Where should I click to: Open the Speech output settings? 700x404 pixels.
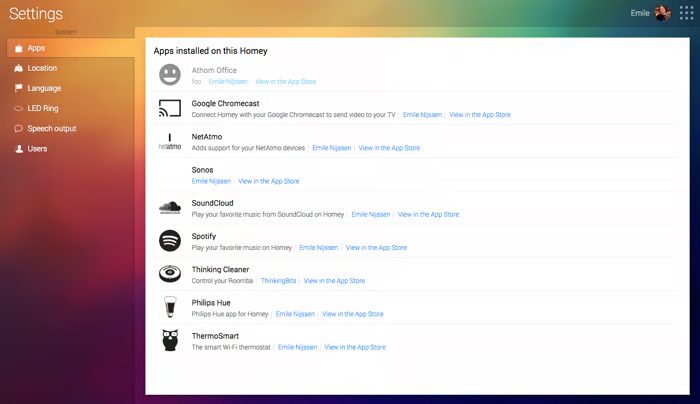[71, 129]
